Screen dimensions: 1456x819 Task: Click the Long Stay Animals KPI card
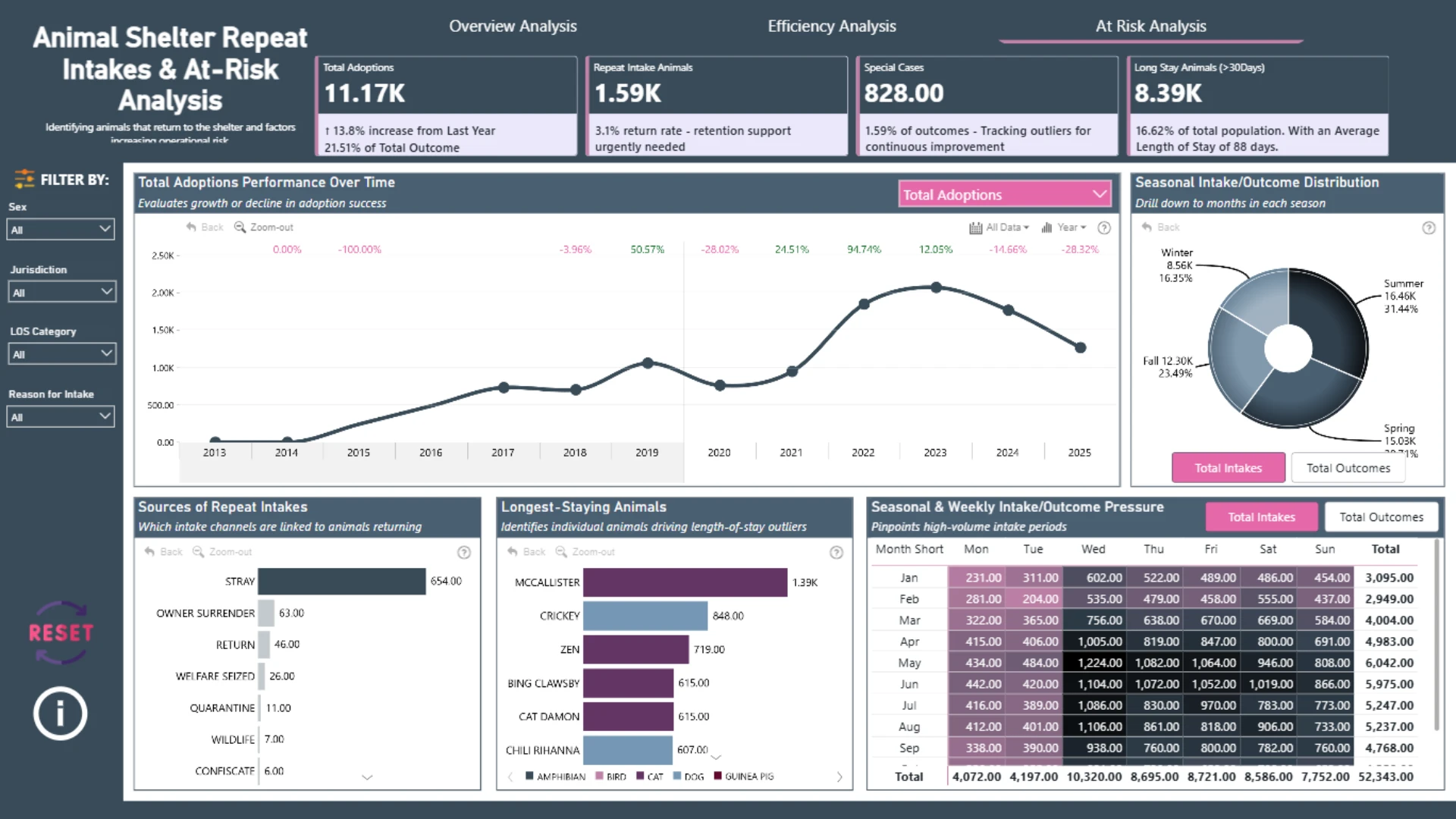coord(1258,106)
